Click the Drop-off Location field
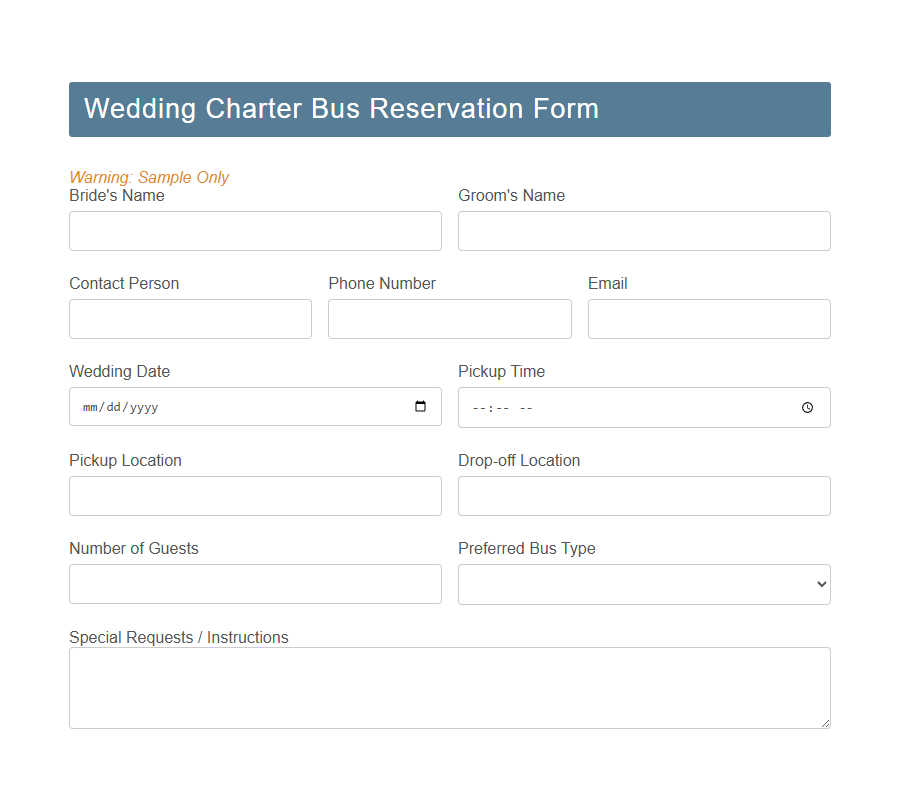 pos(643,496)
